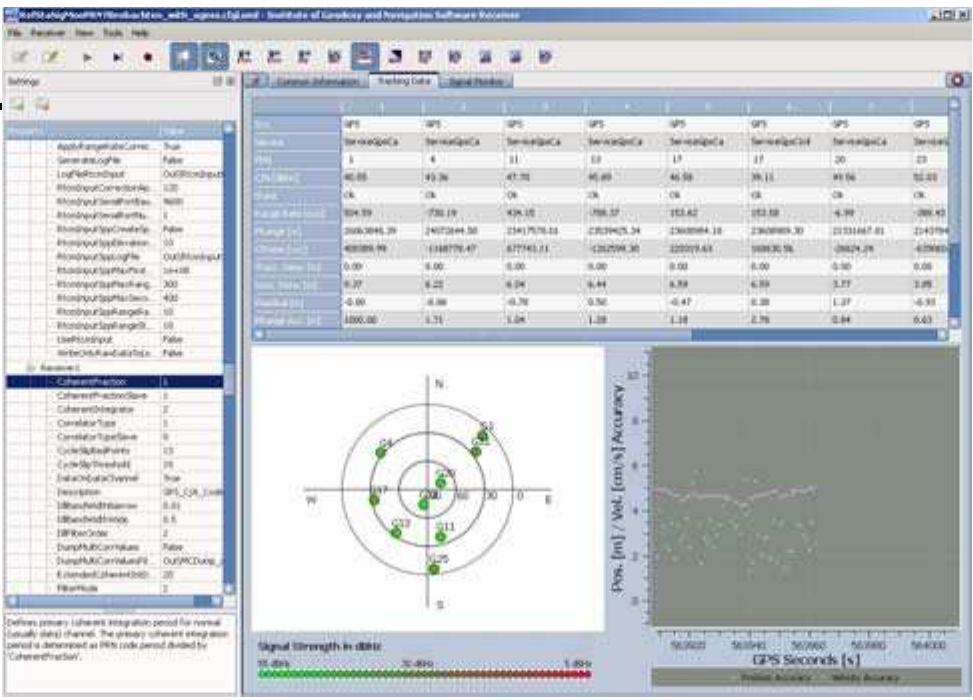Start the receiver with the play icon

87,58
